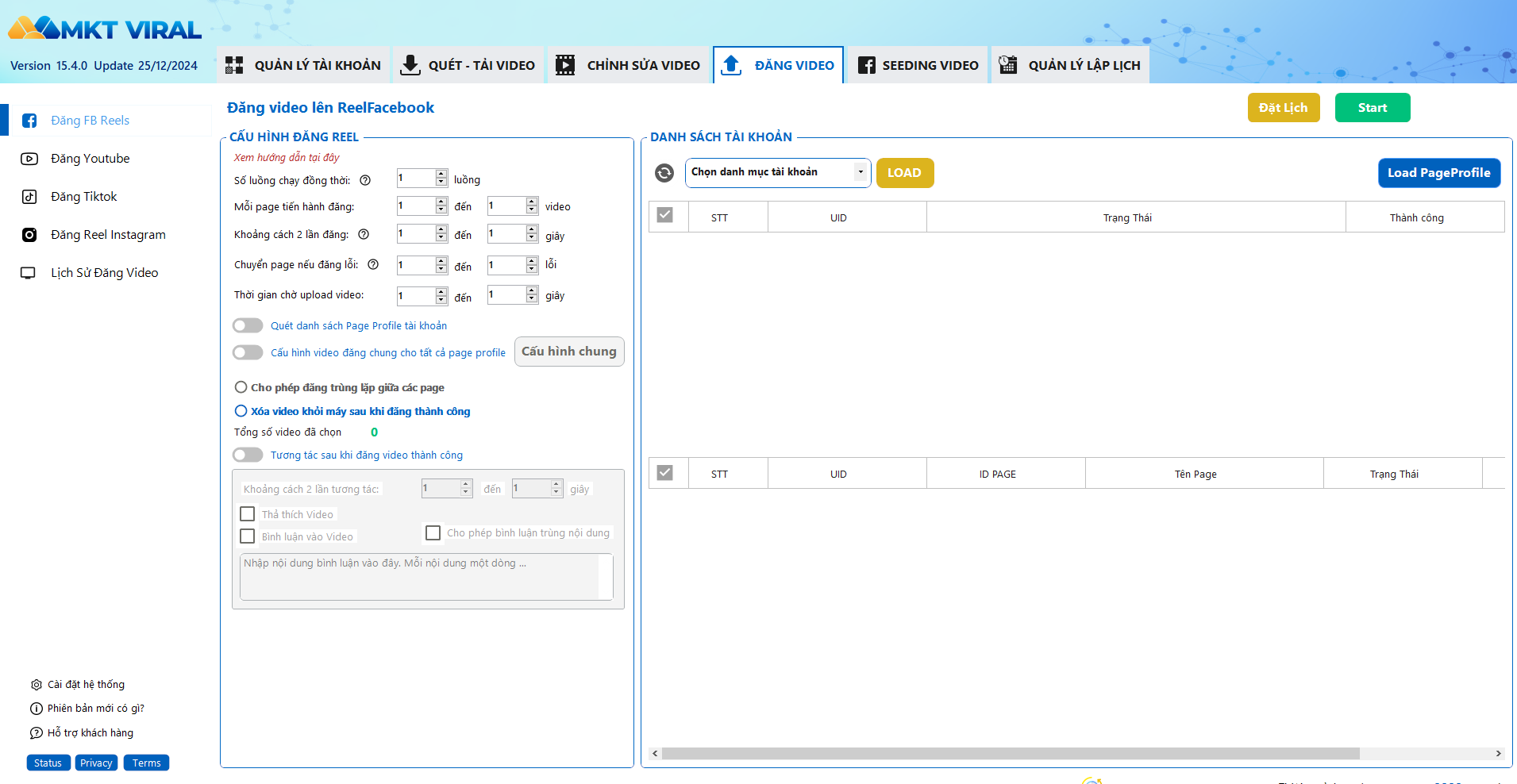Click Load PageProfile button

click(1439, 173)
